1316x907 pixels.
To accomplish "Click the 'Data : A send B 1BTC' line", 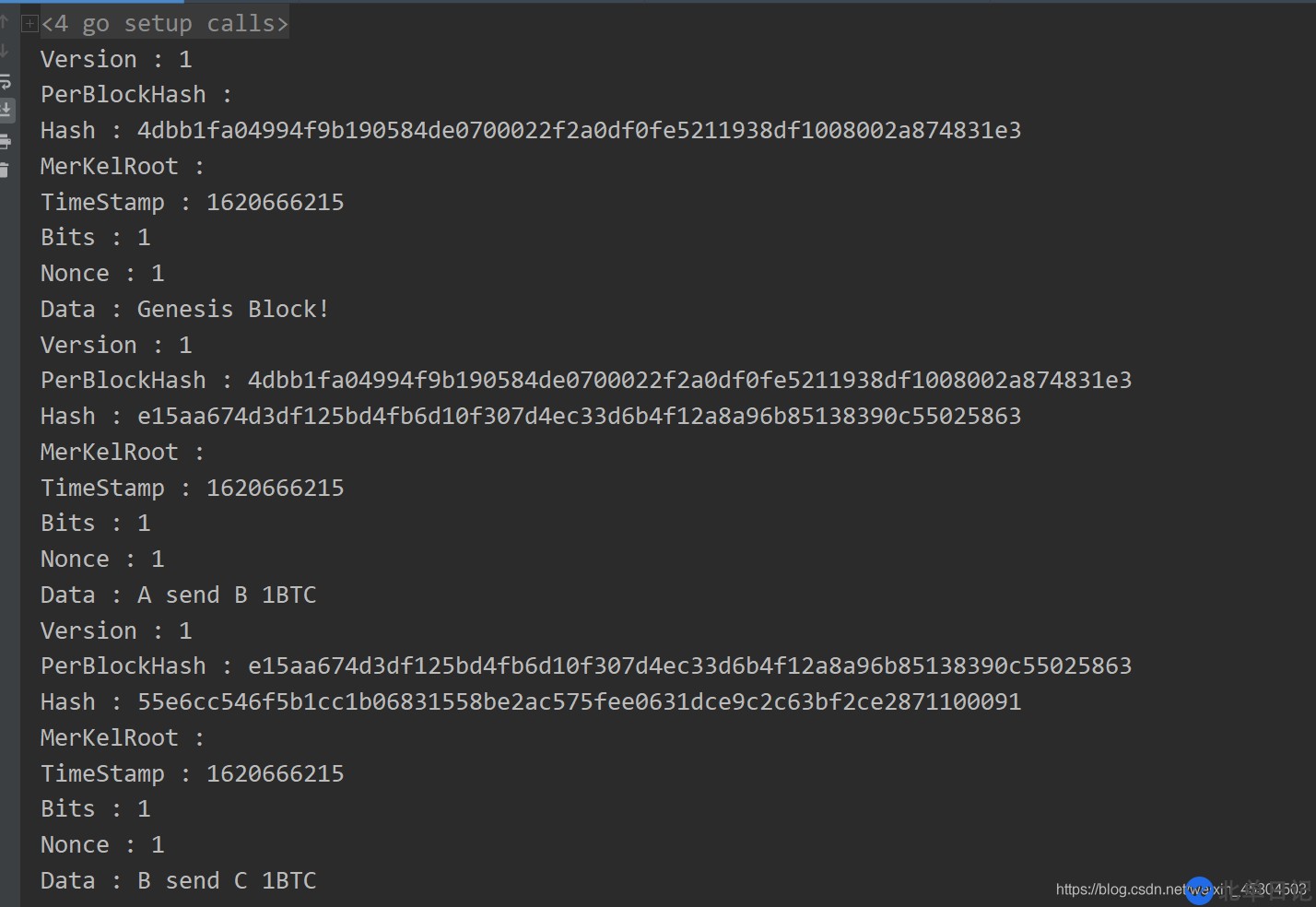I will tap(178, 595).
